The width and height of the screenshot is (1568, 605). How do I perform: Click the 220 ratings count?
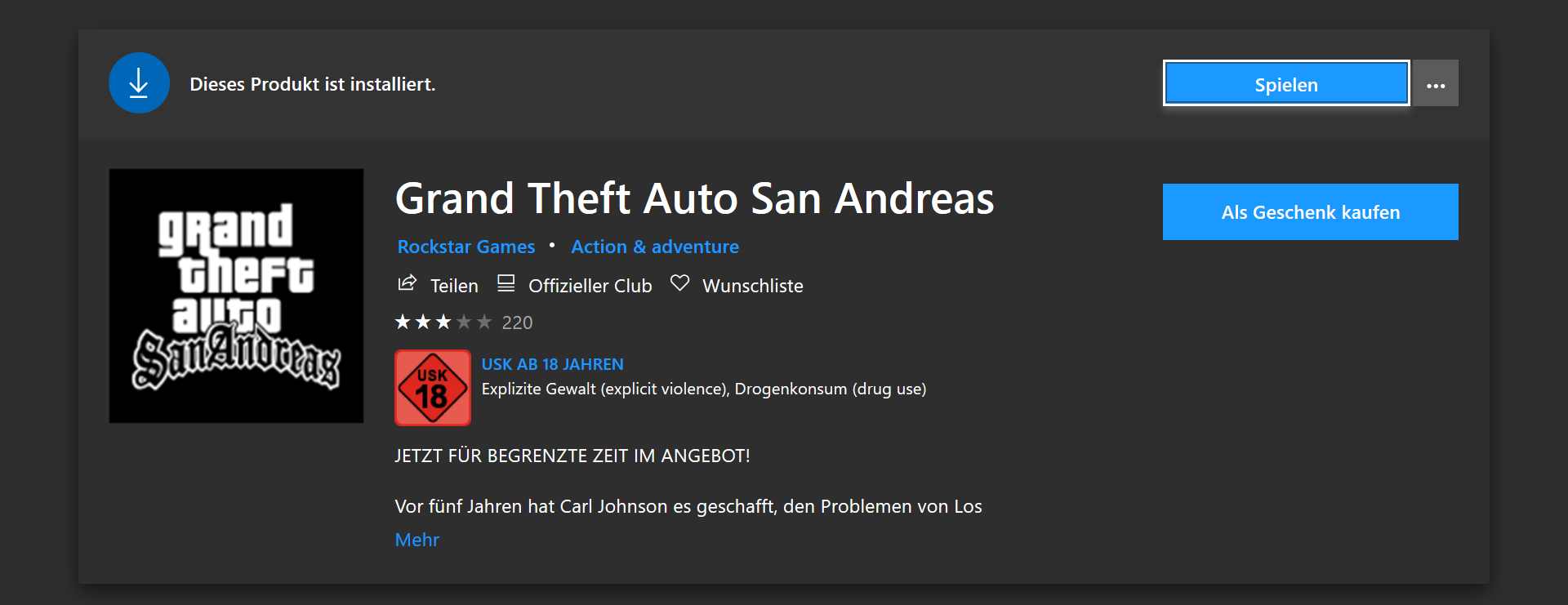coord(517,323)
